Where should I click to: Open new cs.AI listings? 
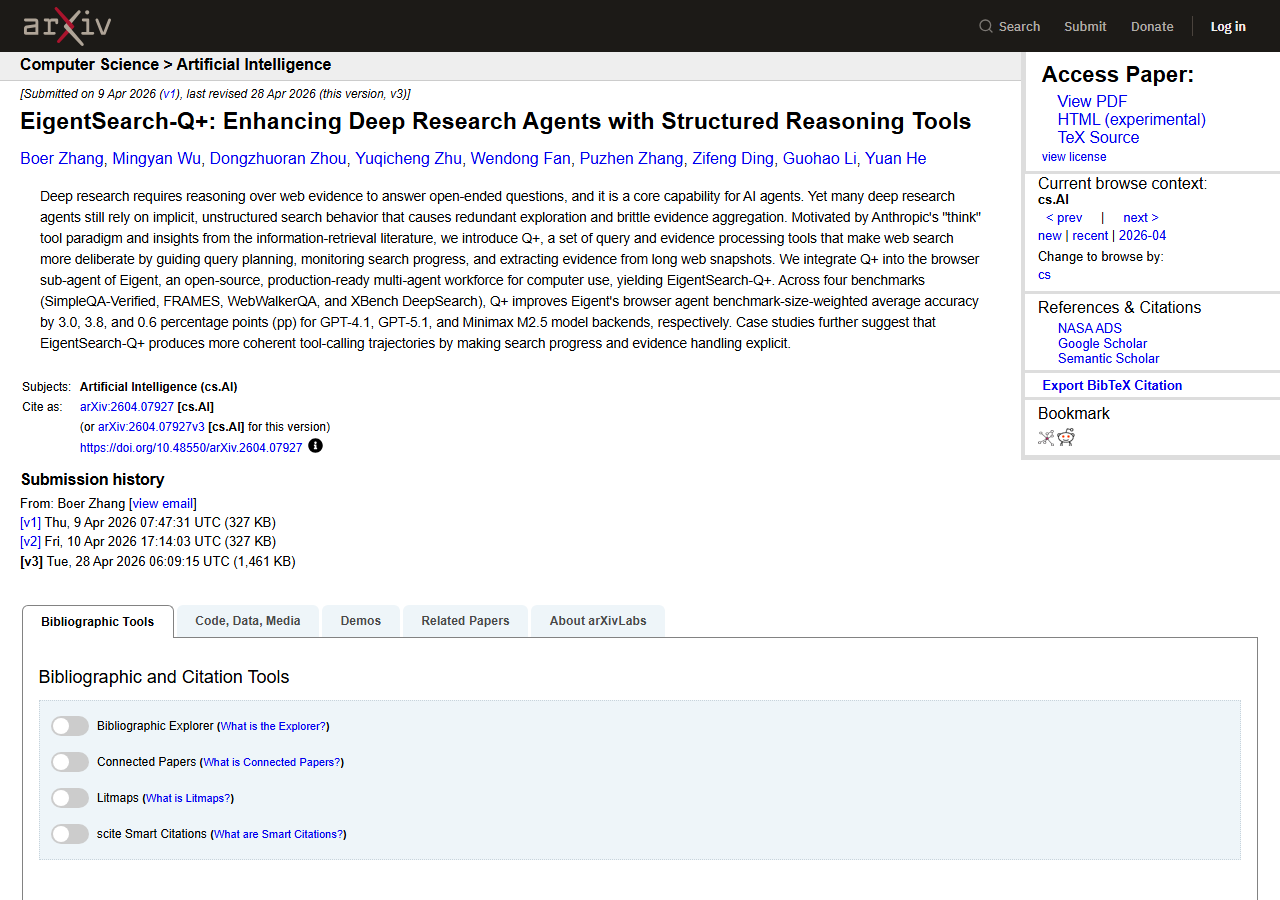pyautogui.click(x=1050, y=236)
